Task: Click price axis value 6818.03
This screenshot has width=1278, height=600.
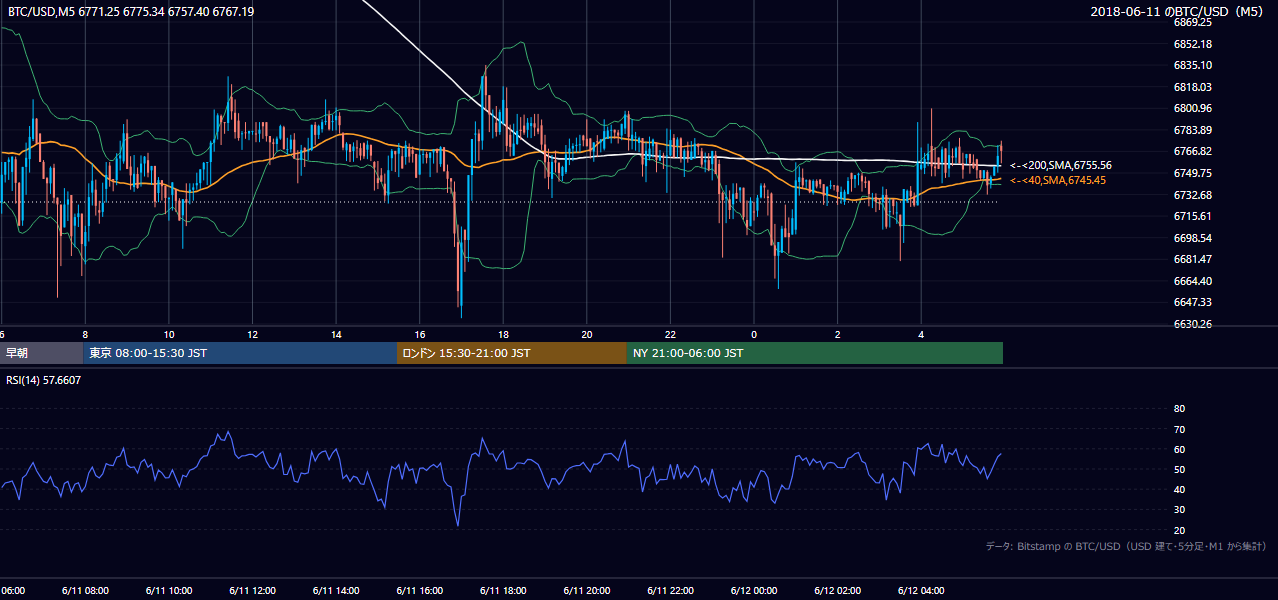Action: point(1192,87)
